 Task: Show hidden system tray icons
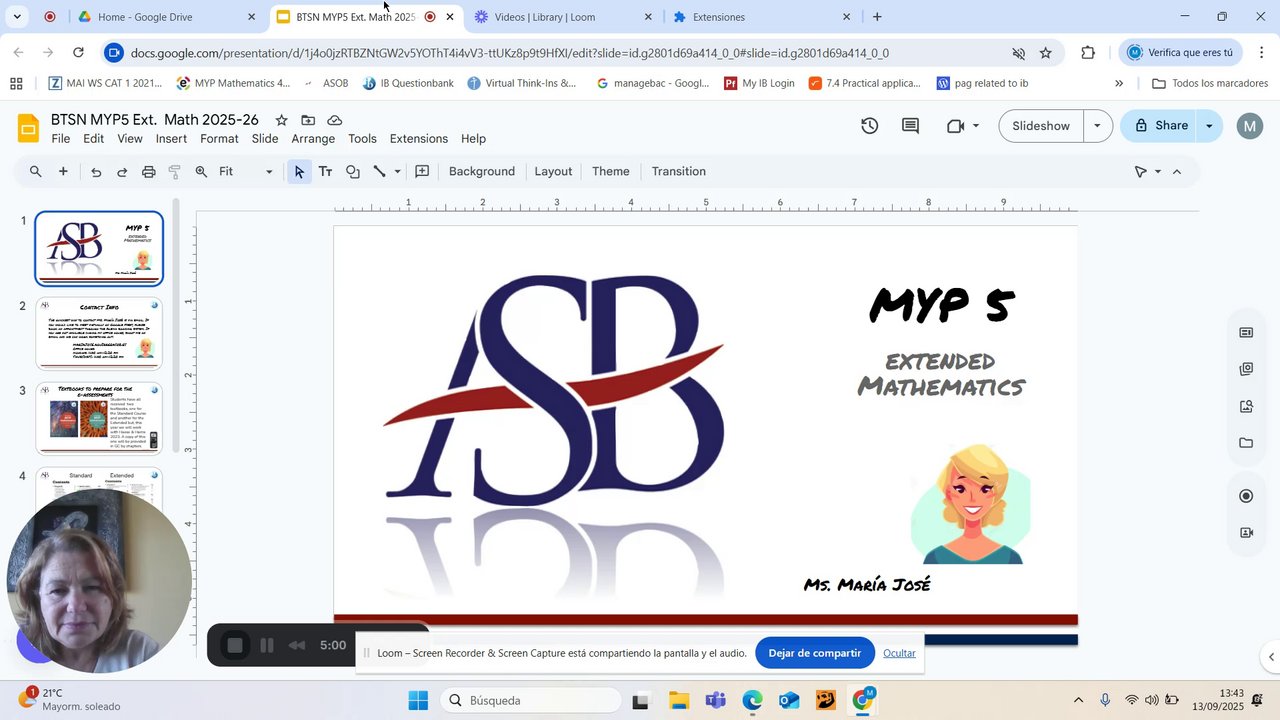coord(1078,700)
